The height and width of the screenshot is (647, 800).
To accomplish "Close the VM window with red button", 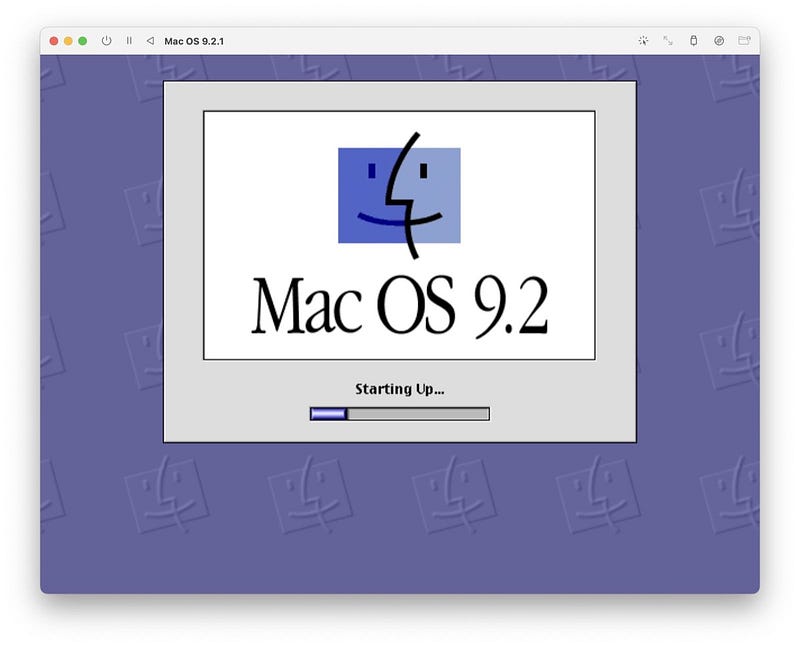I will [54, 41].
